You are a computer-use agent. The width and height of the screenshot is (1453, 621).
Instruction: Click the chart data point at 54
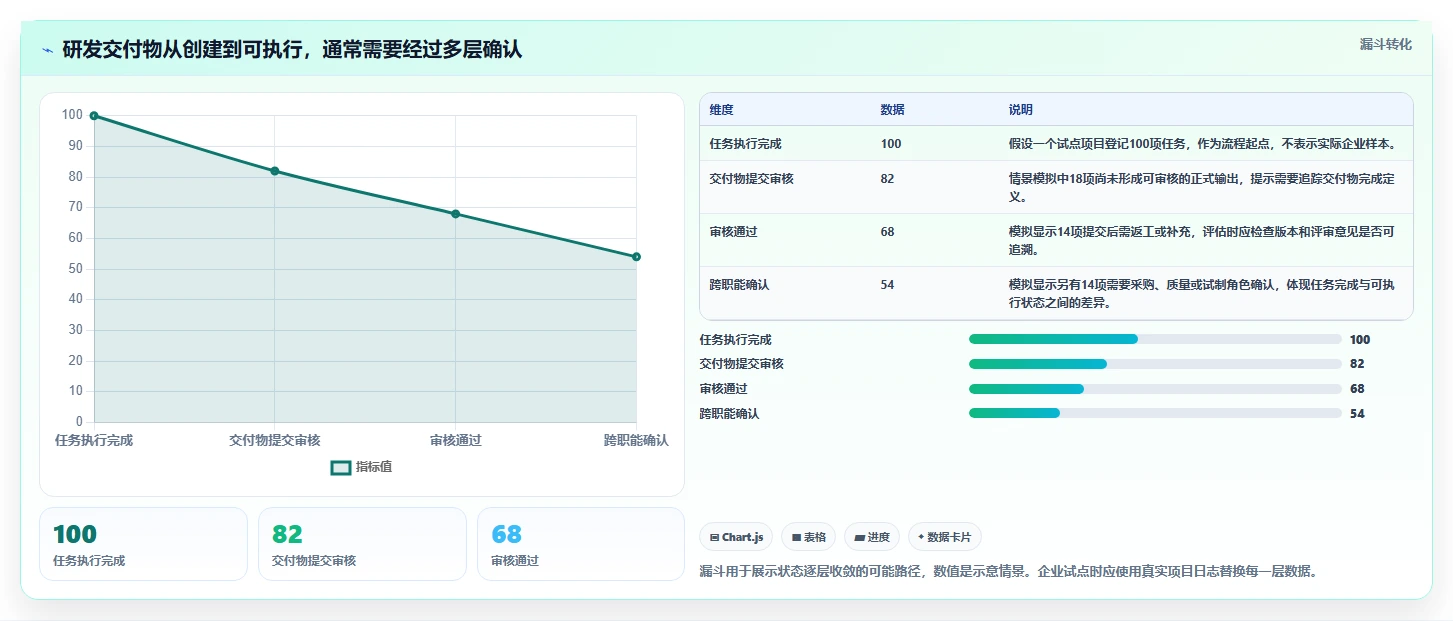click(636, 257)
